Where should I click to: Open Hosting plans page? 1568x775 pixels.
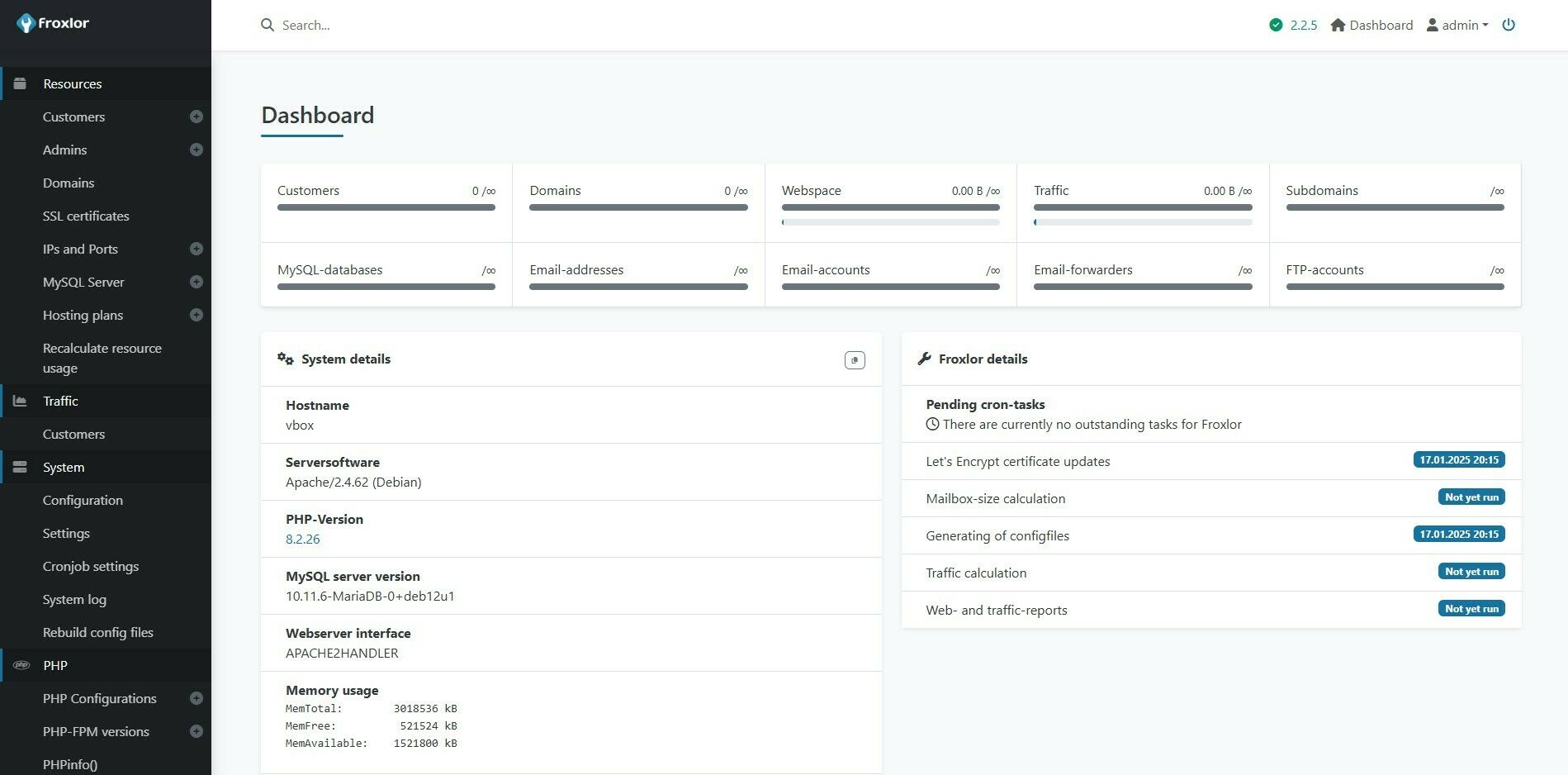click(x=83, y=315)
